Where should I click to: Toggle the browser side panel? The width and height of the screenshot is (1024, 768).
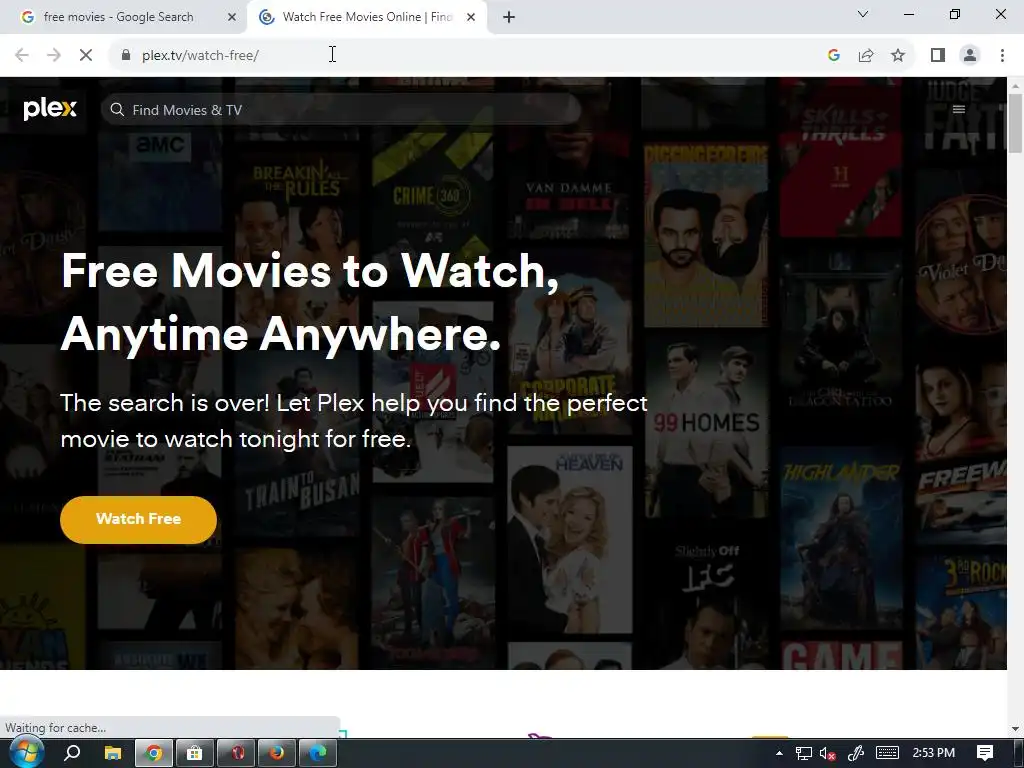pyautogui.click(x=938, y=56)
